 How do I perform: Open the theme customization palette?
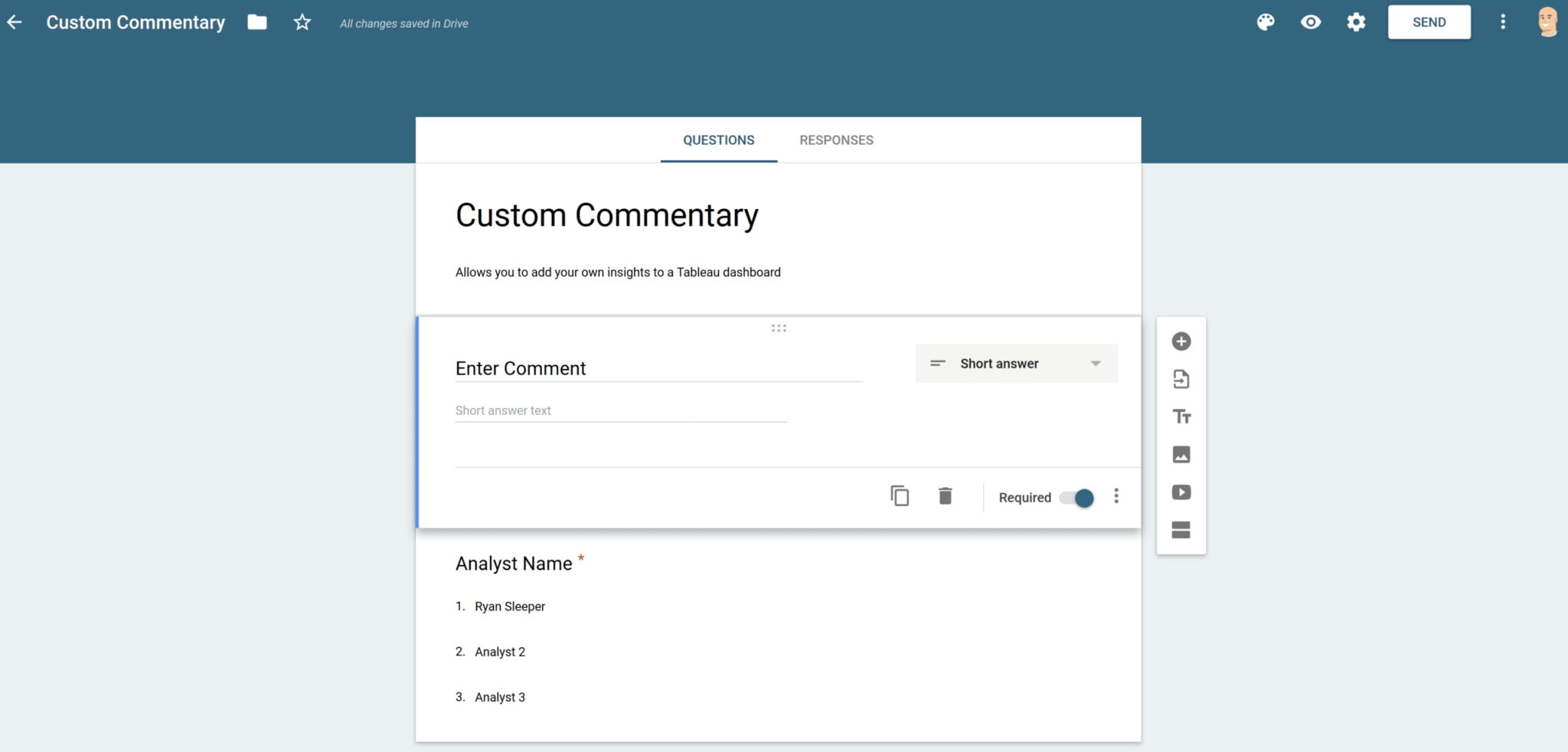[x=1265, y=22]
